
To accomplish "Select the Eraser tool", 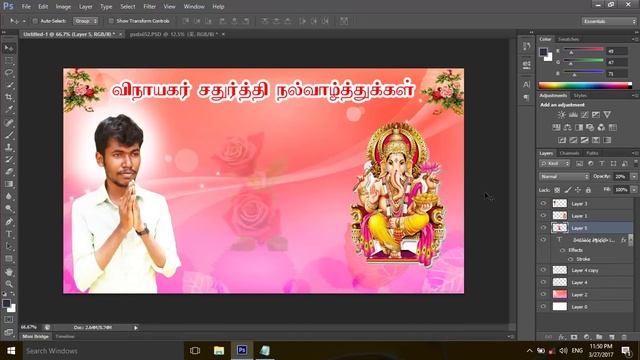I will coord(9,171).
